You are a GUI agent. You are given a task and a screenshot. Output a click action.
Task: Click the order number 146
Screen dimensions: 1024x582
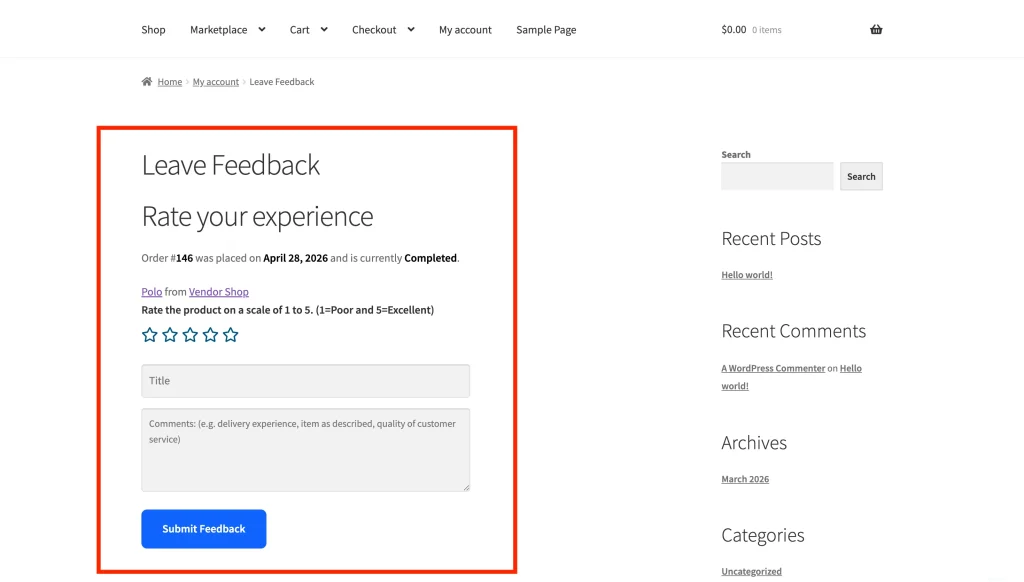click(184, 258)
